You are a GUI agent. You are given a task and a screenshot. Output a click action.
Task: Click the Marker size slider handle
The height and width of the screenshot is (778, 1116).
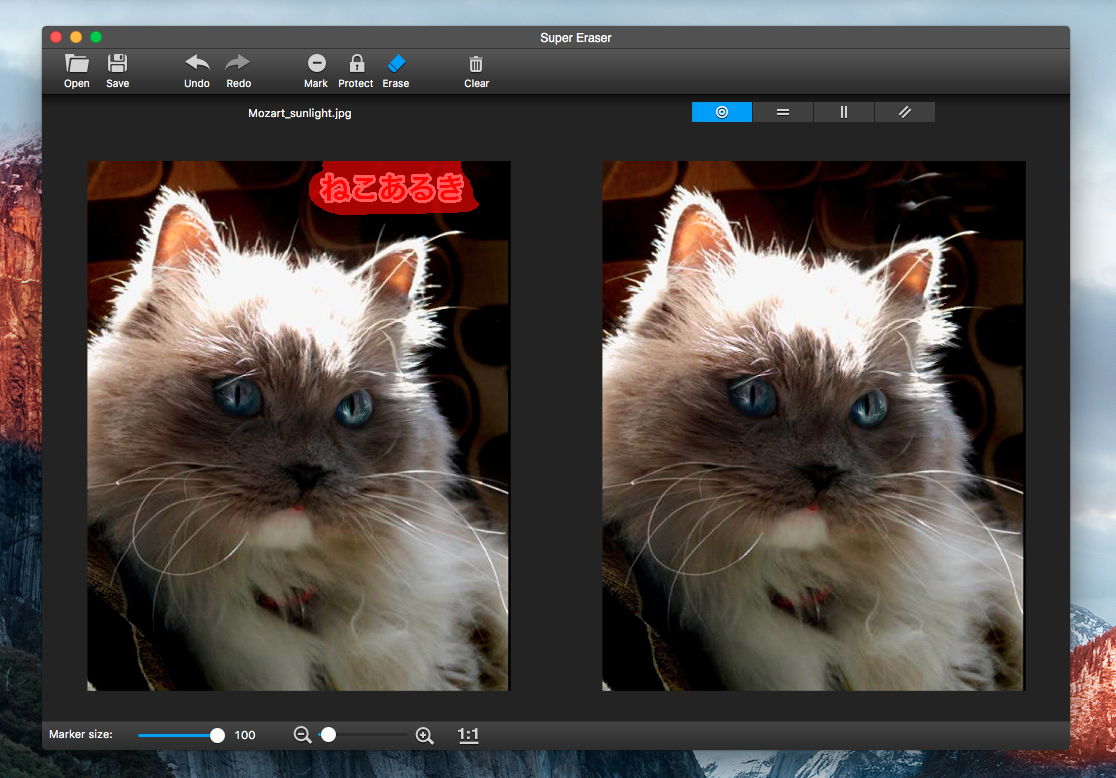217,735
